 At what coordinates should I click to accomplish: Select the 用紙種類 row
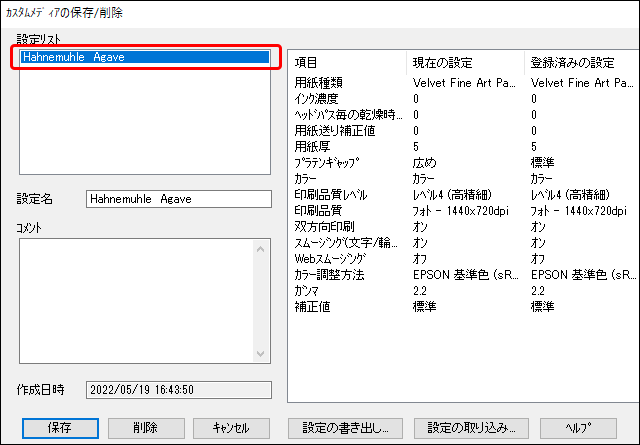[x=320, y=82]
